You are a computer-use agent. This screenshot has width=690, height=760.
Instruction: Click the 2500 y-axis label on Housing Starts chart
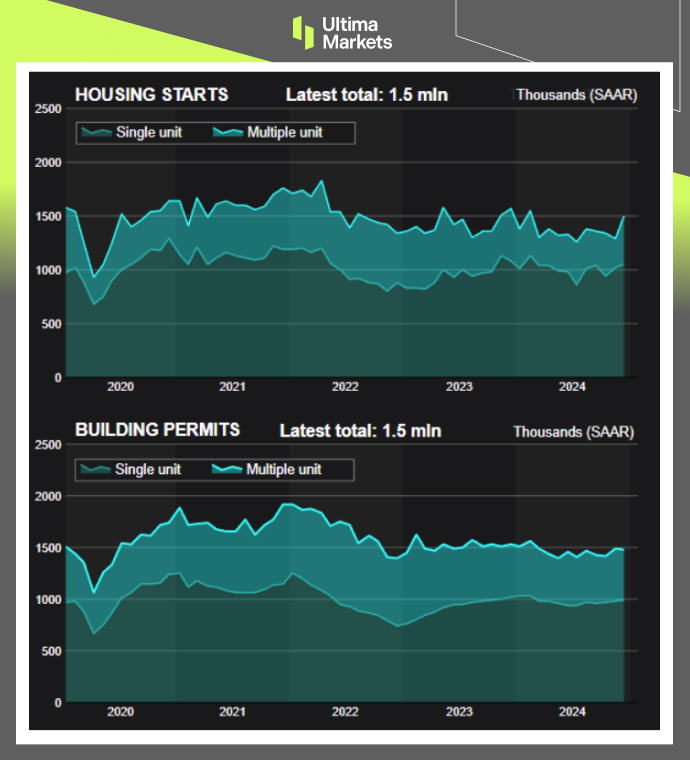[47, 109]
